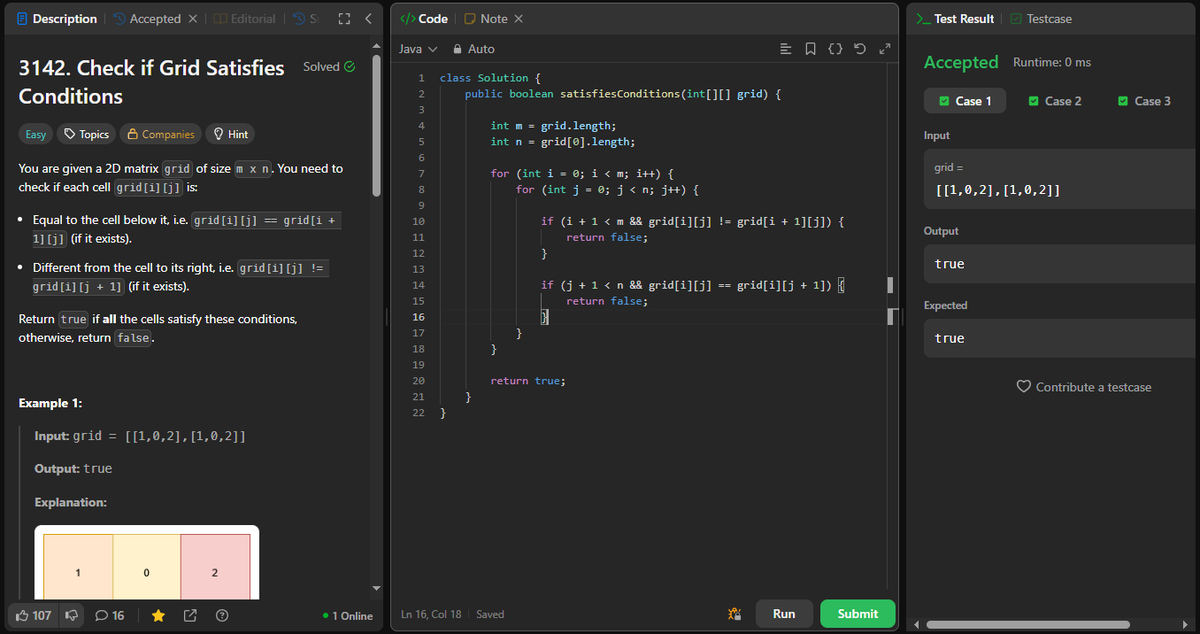
Task: Collapse the description panel with the chevron
Action: coord(367,18)
